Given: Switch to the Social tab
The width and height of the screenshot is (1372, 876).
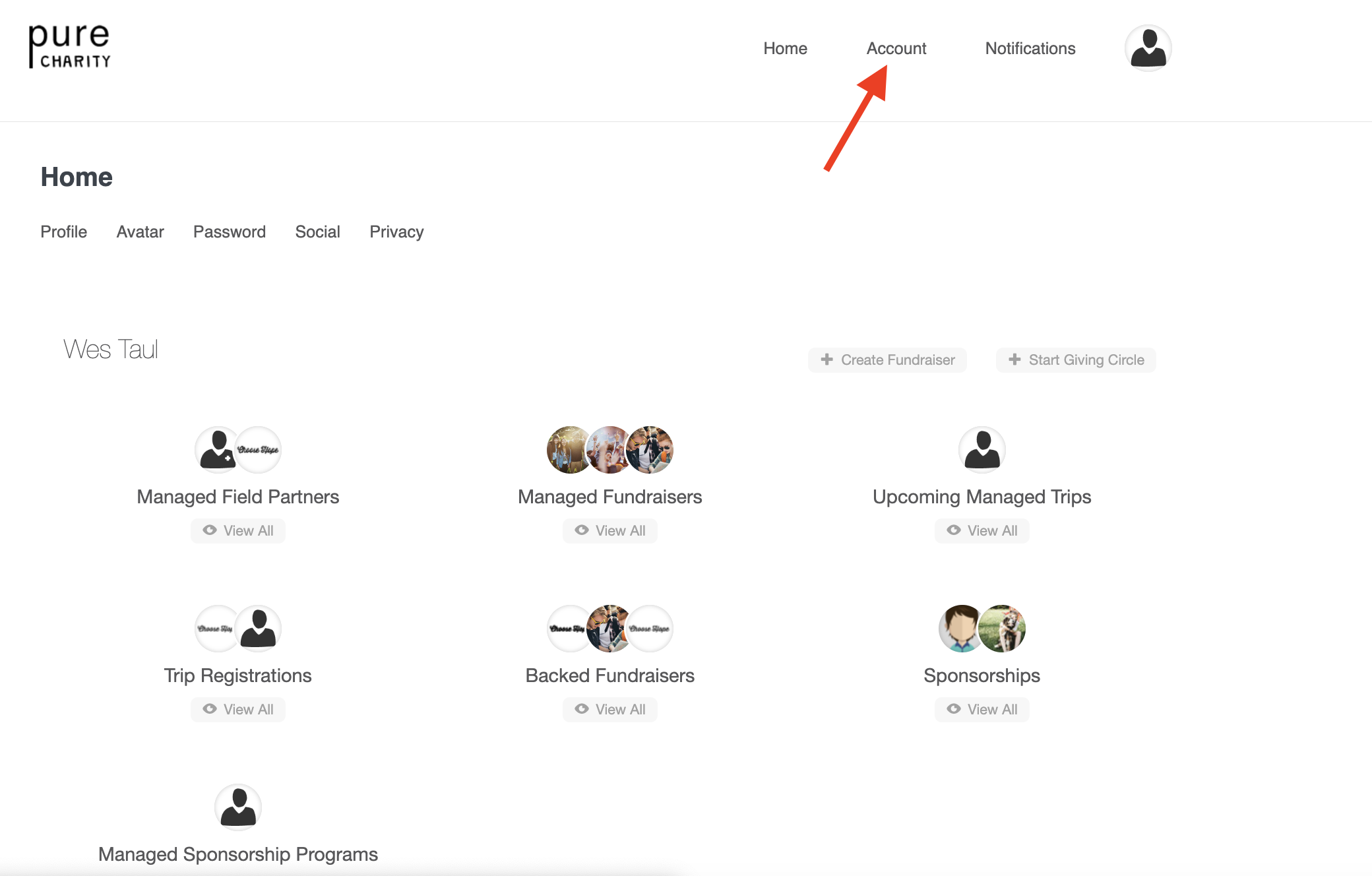Looking at the screenshot, I should [x=317, y=232].
